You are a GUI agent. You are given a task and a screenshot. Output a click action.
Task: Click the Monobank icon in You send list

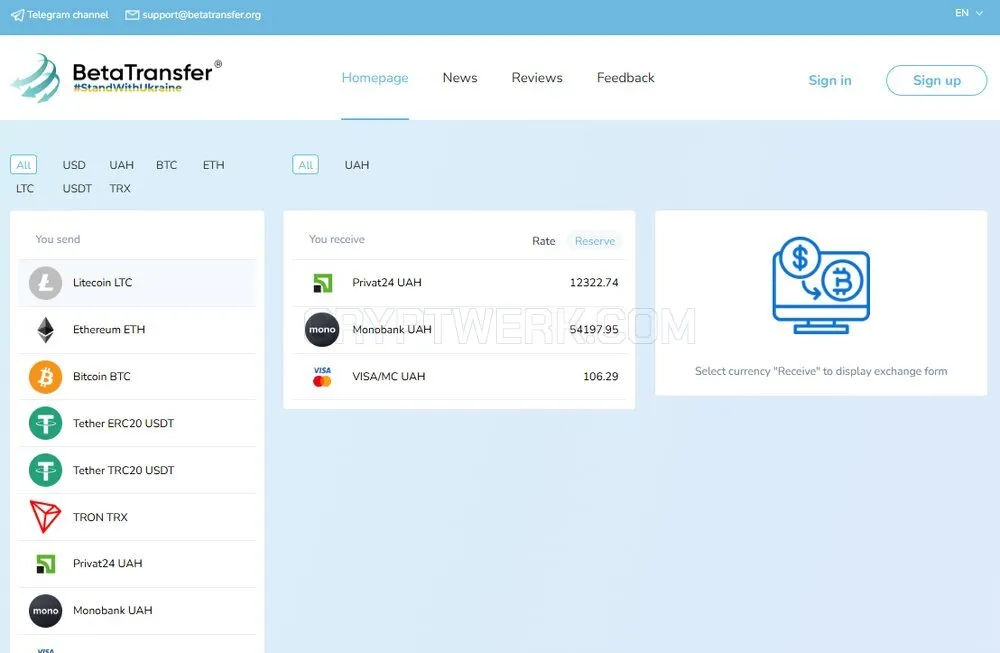pos(45,611)
